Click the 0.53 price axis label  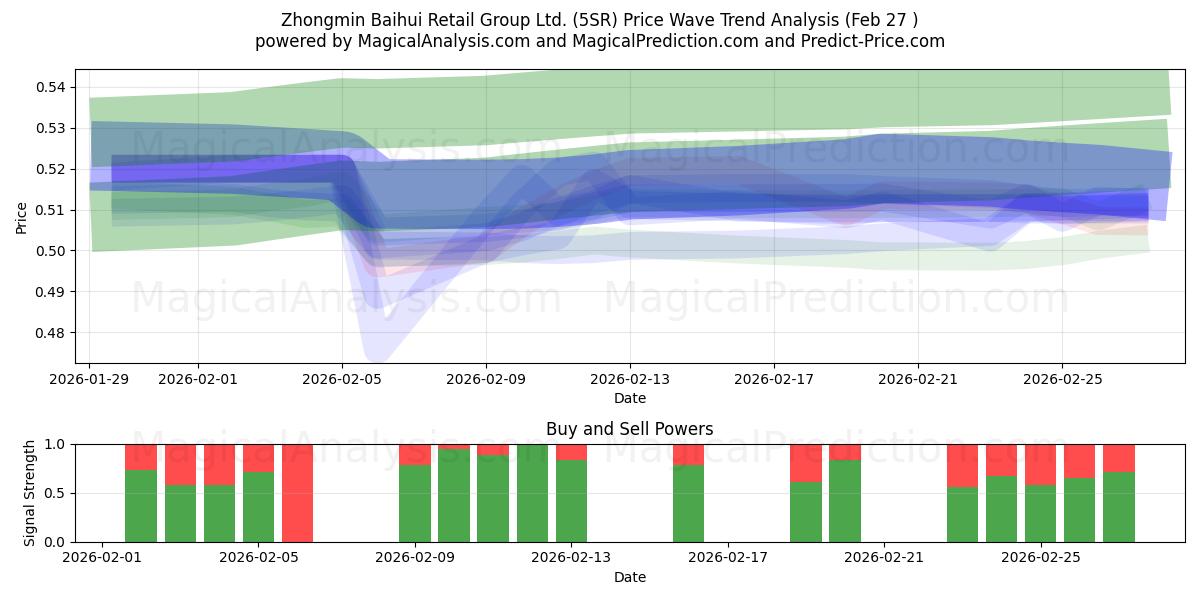pos(50,129)
